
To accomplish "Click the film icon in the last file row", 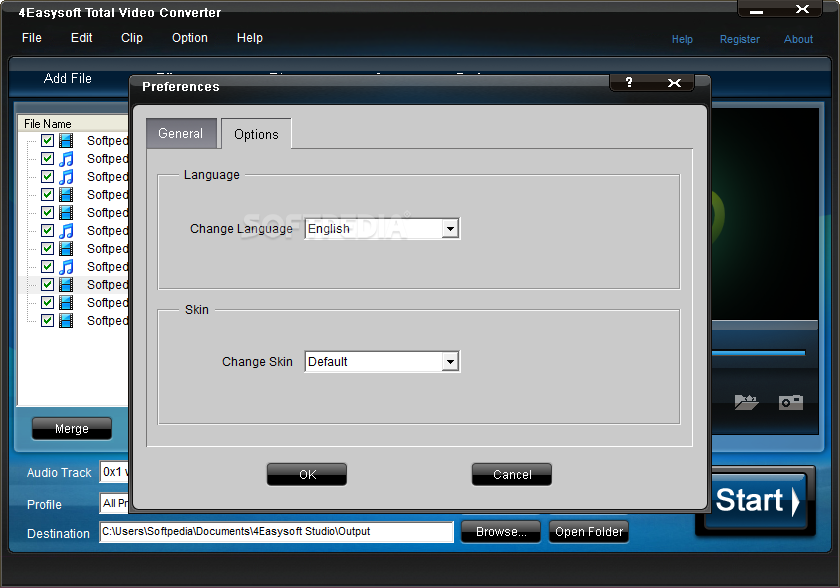I will [66, 321].
